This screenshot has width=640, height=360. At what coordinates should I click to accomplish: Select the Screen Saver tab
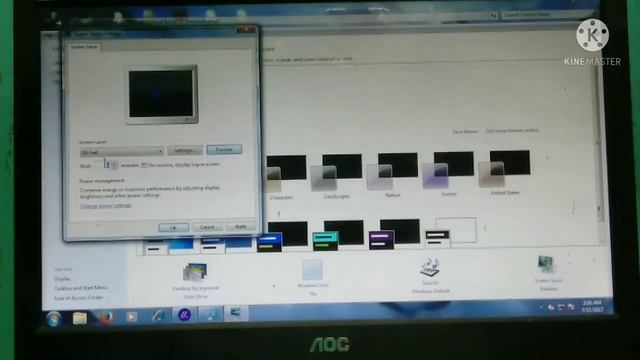coord(84,47)
